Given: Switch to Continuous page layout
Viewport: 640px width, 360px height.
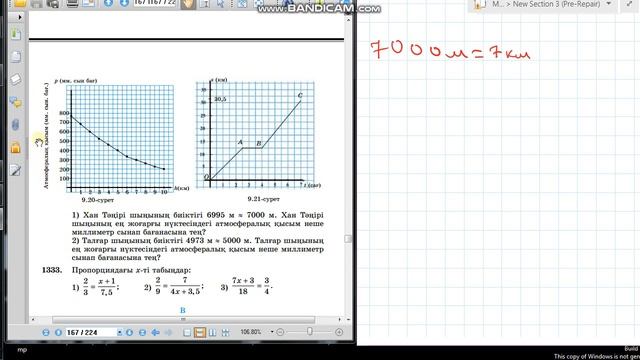Looking at the screenshot, I should [200, 333].
